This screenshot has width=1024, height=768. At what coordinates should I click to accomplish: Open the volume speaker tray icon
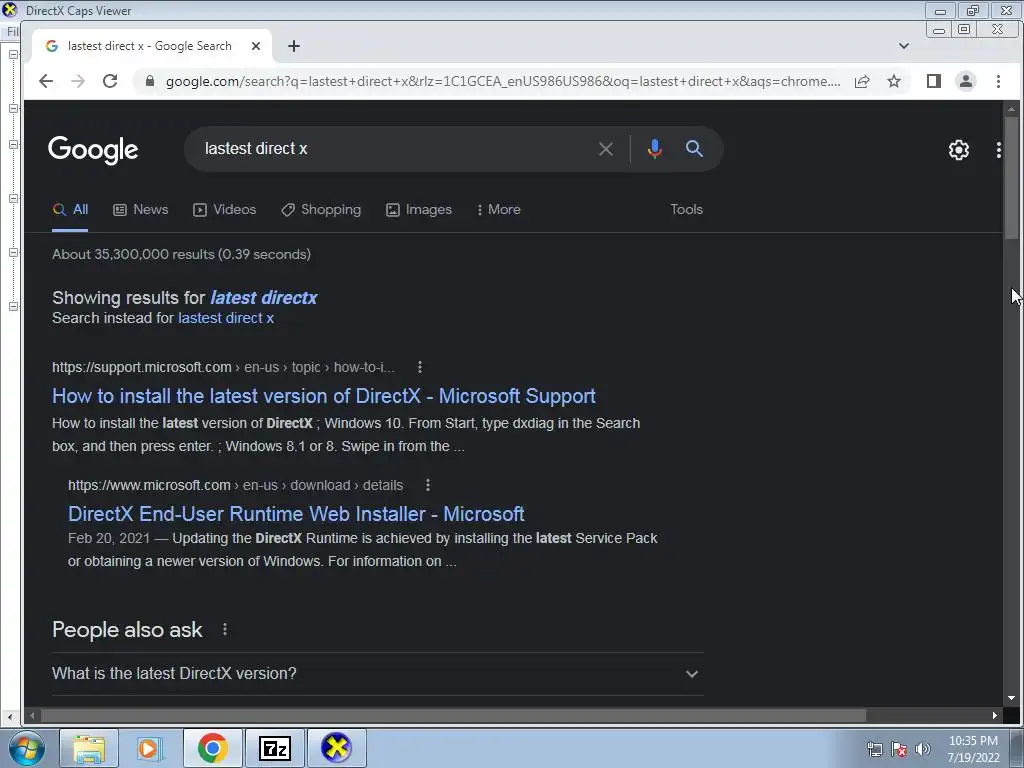click(x=923, y=749)
